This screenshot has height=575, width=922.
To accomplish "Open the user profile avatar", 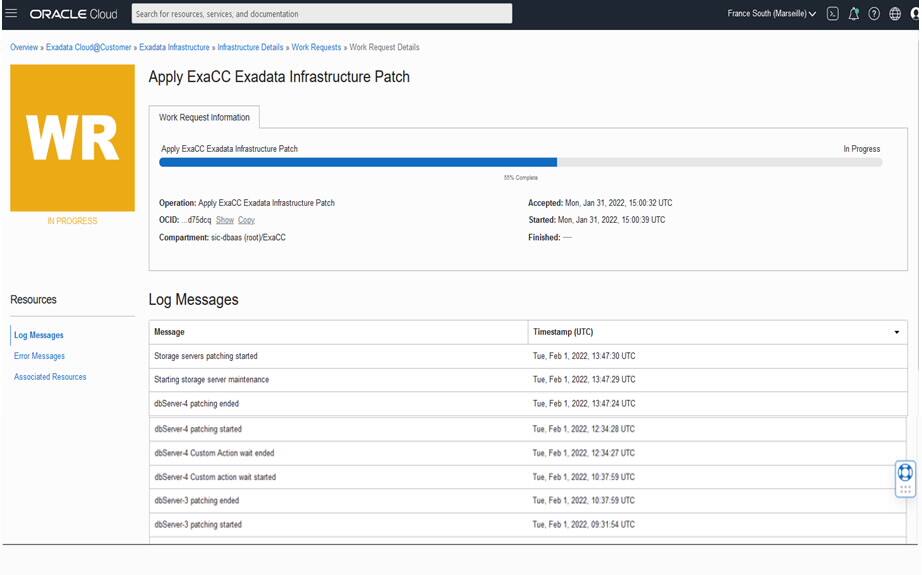I will 916,14.
